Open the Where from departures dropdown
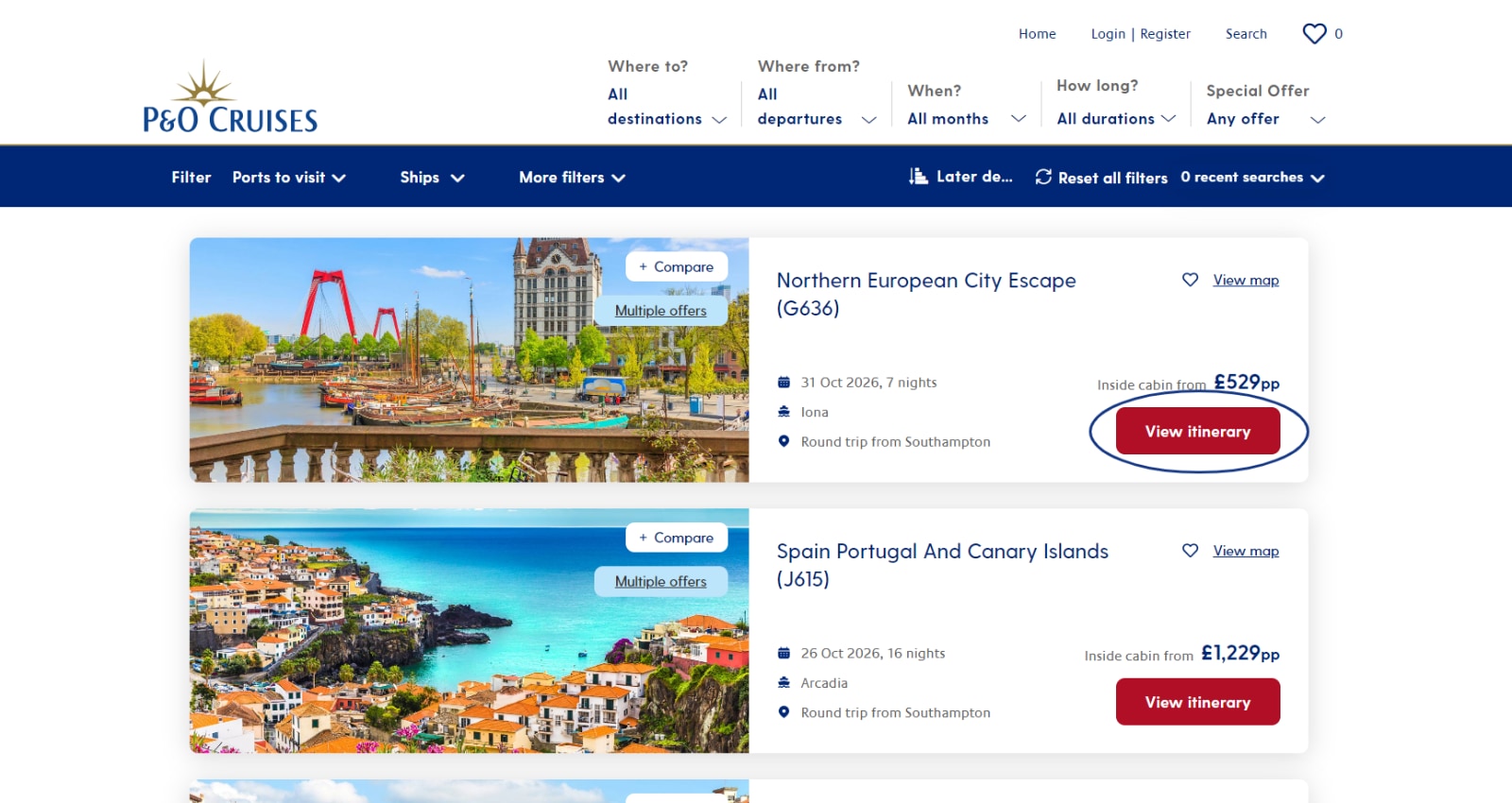The height and width of the screenshot is (803, 1512). pyautogui.click(x=817, y=107)
